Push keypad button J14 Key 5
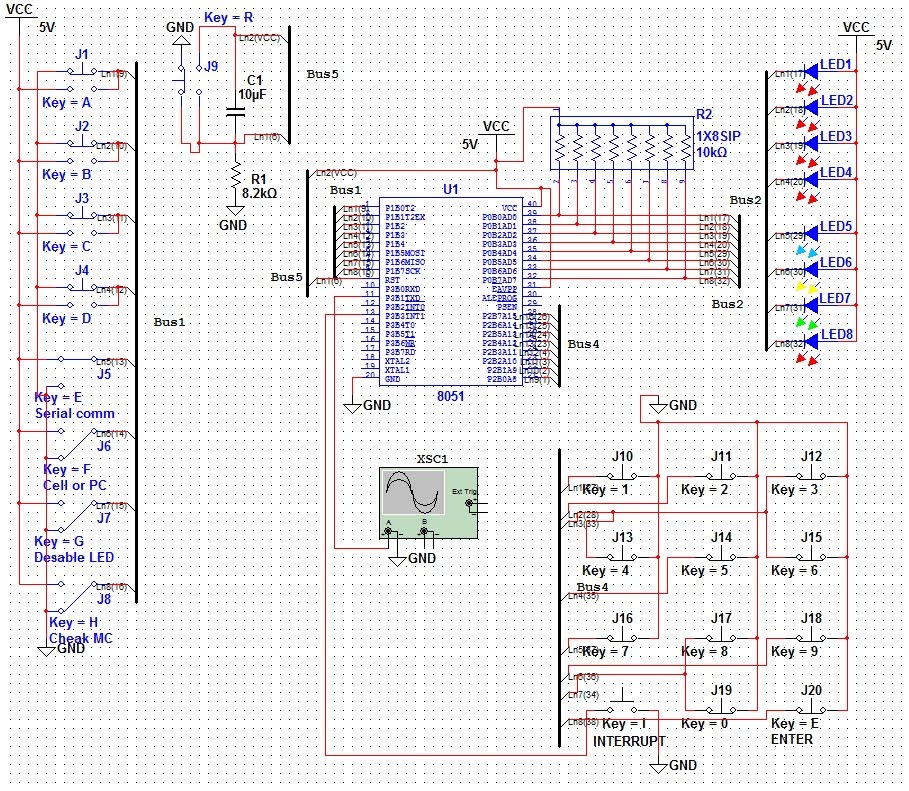This screenshot has height=791, width=909. pyautogui.click(x=721, y=554)
